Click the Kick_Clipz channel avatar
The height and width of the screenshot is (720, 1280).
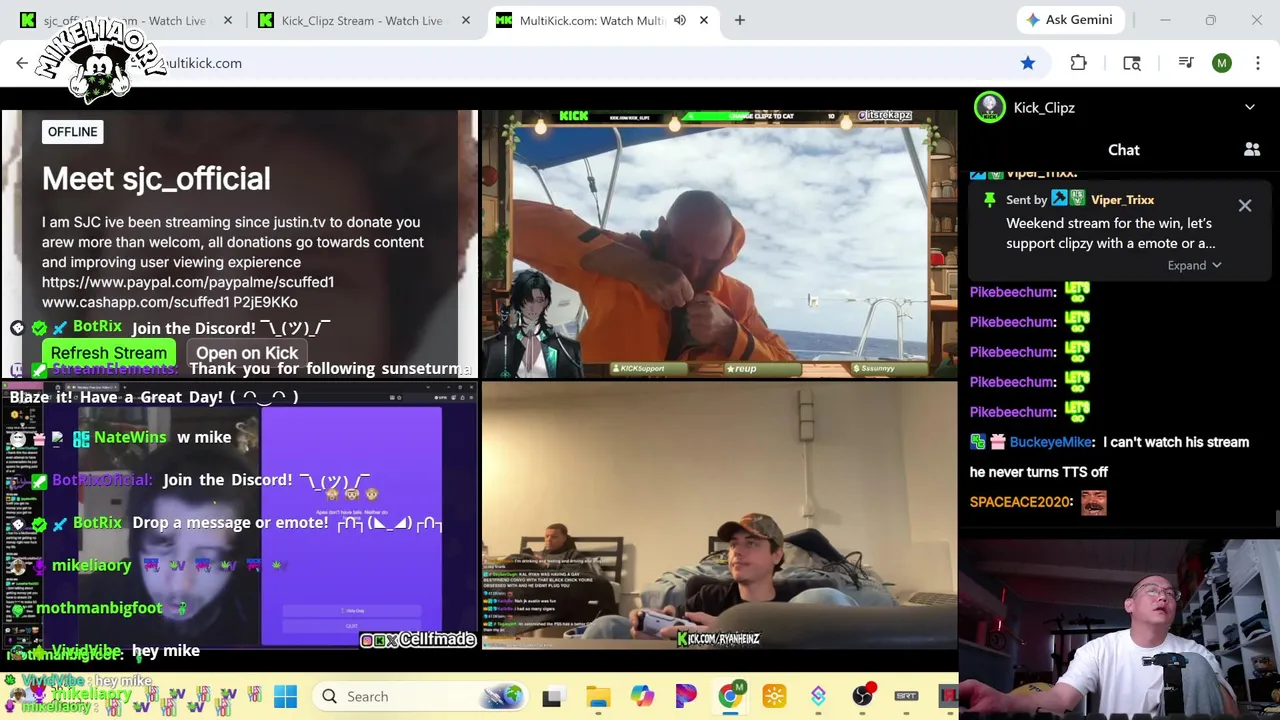pyautogui.click(x=990, y=107)
